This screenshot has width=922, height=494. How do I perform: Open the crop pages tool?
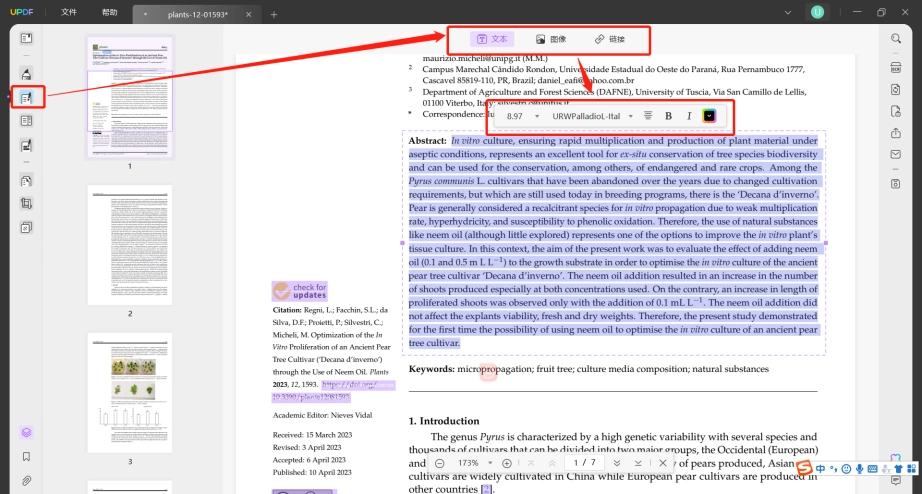[x=26, y=203]
